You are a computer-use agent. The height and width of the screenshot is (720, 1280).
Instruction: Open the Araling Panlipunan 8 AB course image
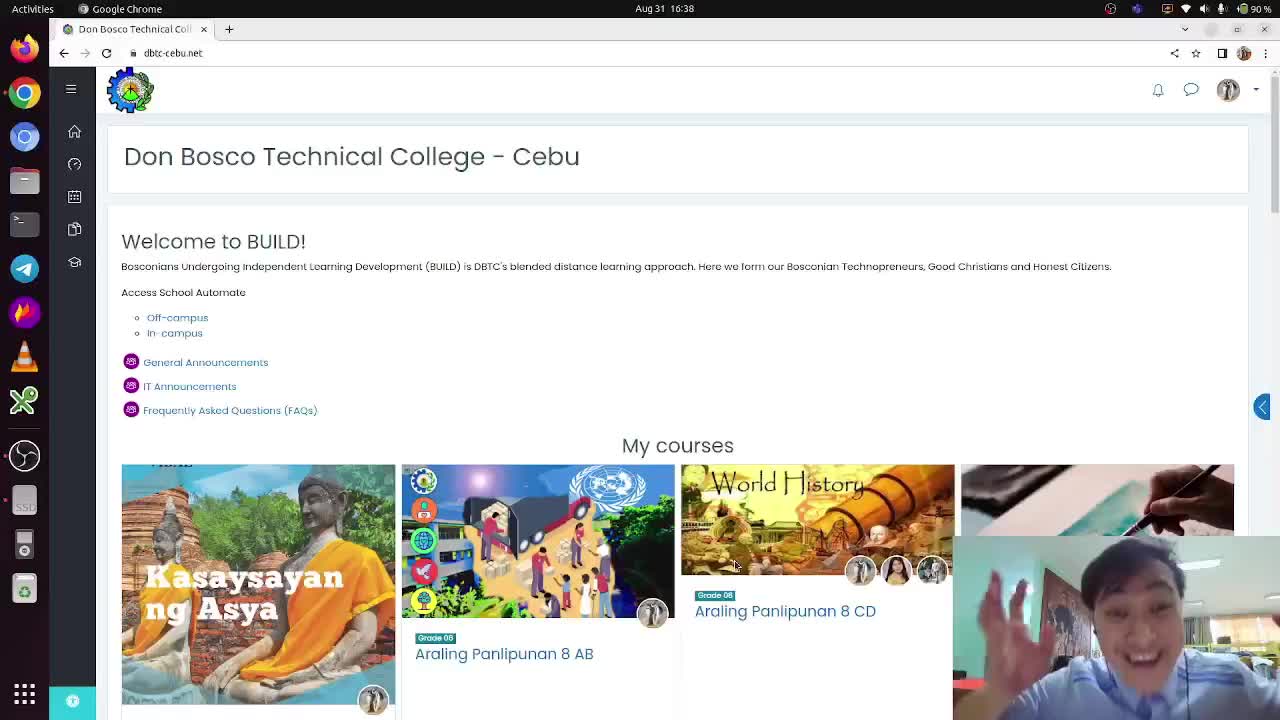click(x=538, y=541)
